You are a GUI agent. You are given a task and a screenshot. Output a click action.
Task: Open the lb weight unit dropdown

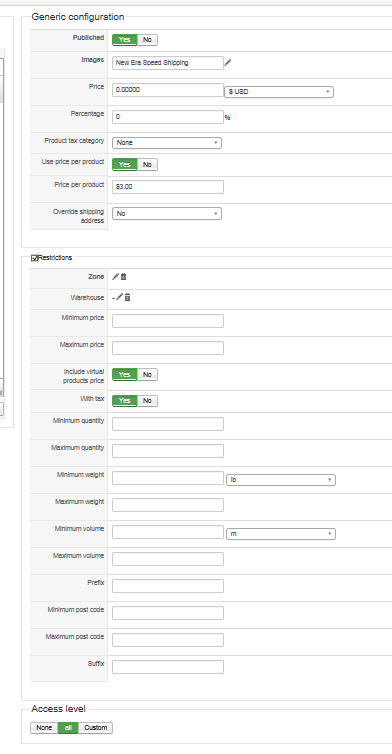[281, 480]
